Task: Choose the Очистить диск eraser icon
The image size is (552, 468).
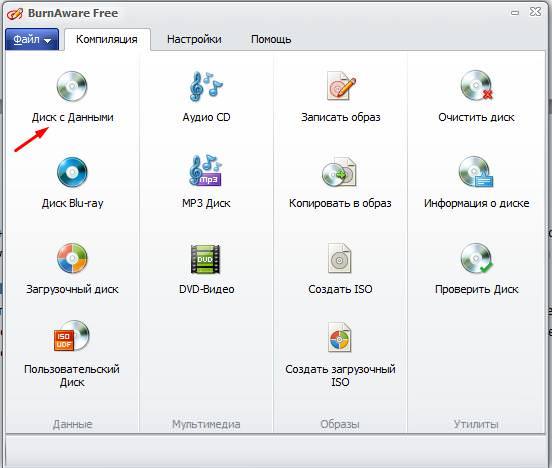Action: coord(476,85)
